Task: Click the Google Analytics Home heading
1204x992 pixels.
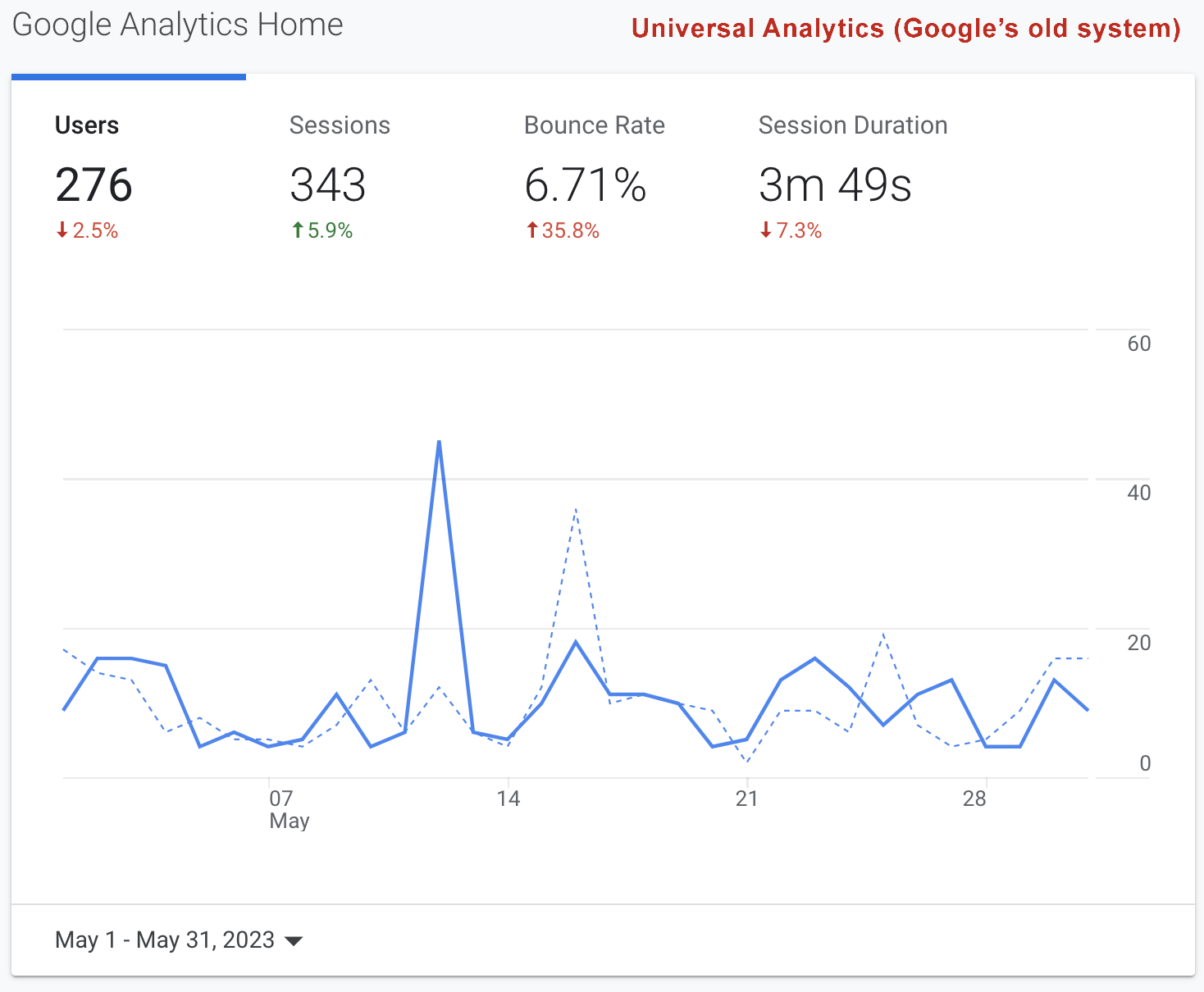Action: (178, 25)
